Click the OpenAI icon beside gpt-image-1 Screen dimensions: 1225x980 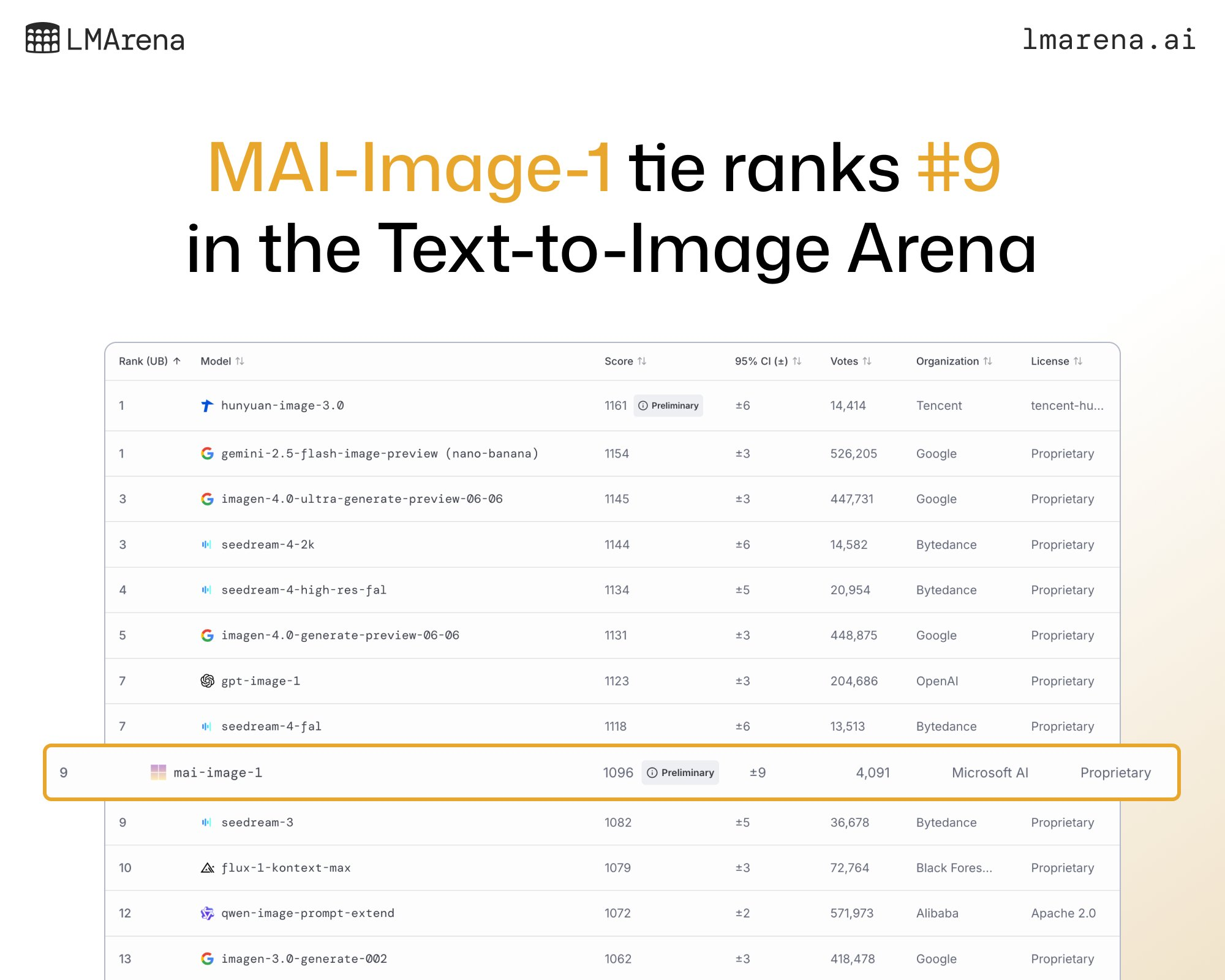(207, 681)
